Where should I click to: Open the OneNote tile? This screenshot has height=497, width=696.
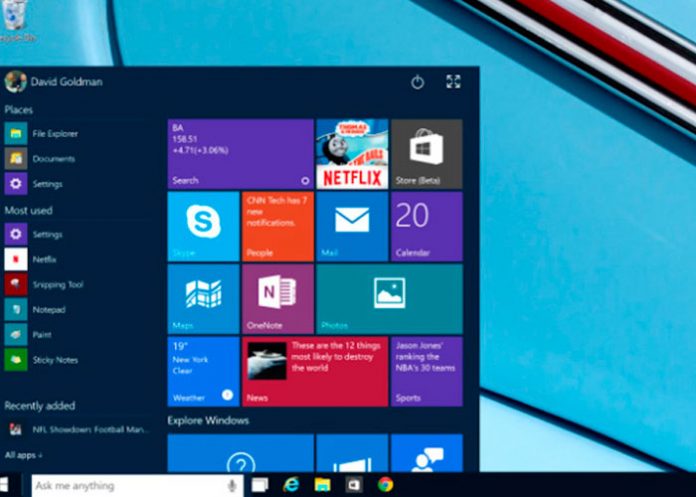pyautogui.click(x=278, y=299)
